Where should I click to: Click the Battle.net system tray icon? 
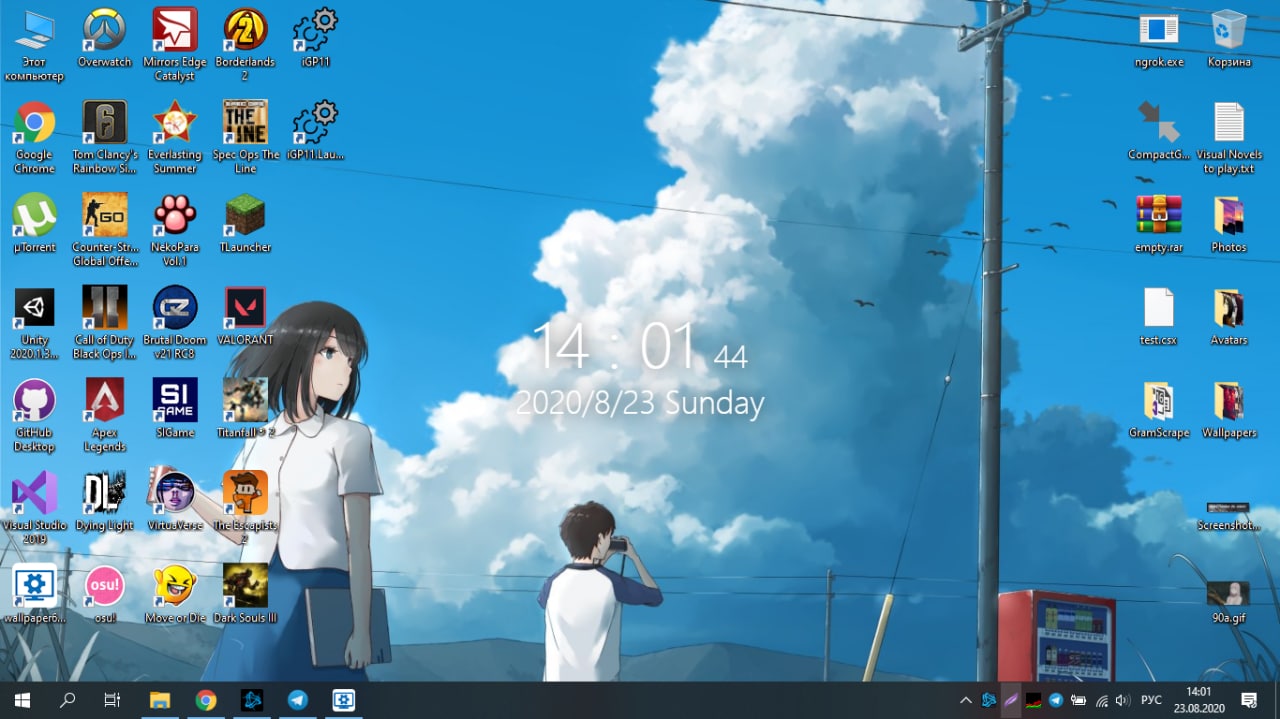(x=989, y=700)
